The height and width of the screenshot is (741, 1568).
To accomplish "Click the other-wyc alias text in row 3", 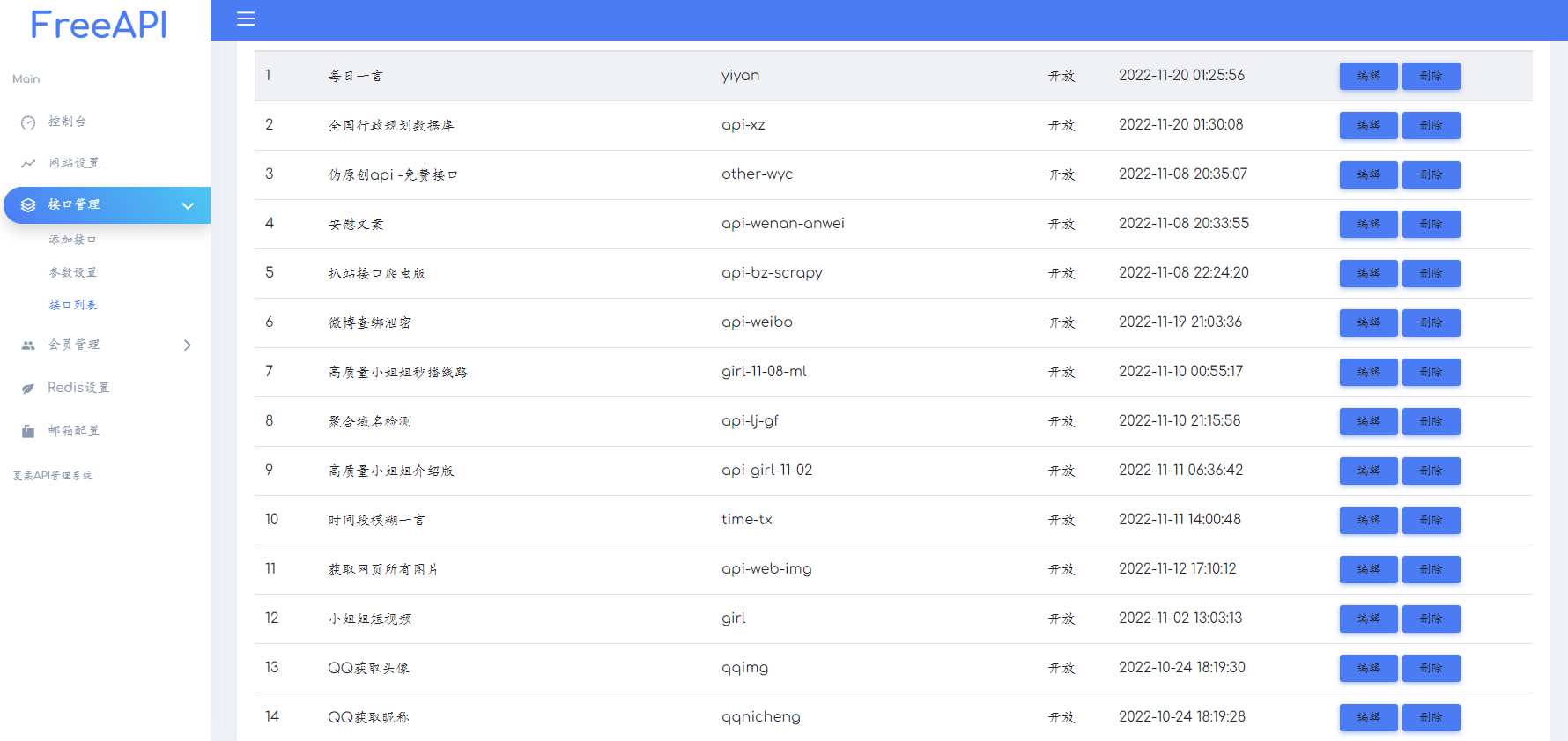I will pyautogui.click(x=757, y=174).
